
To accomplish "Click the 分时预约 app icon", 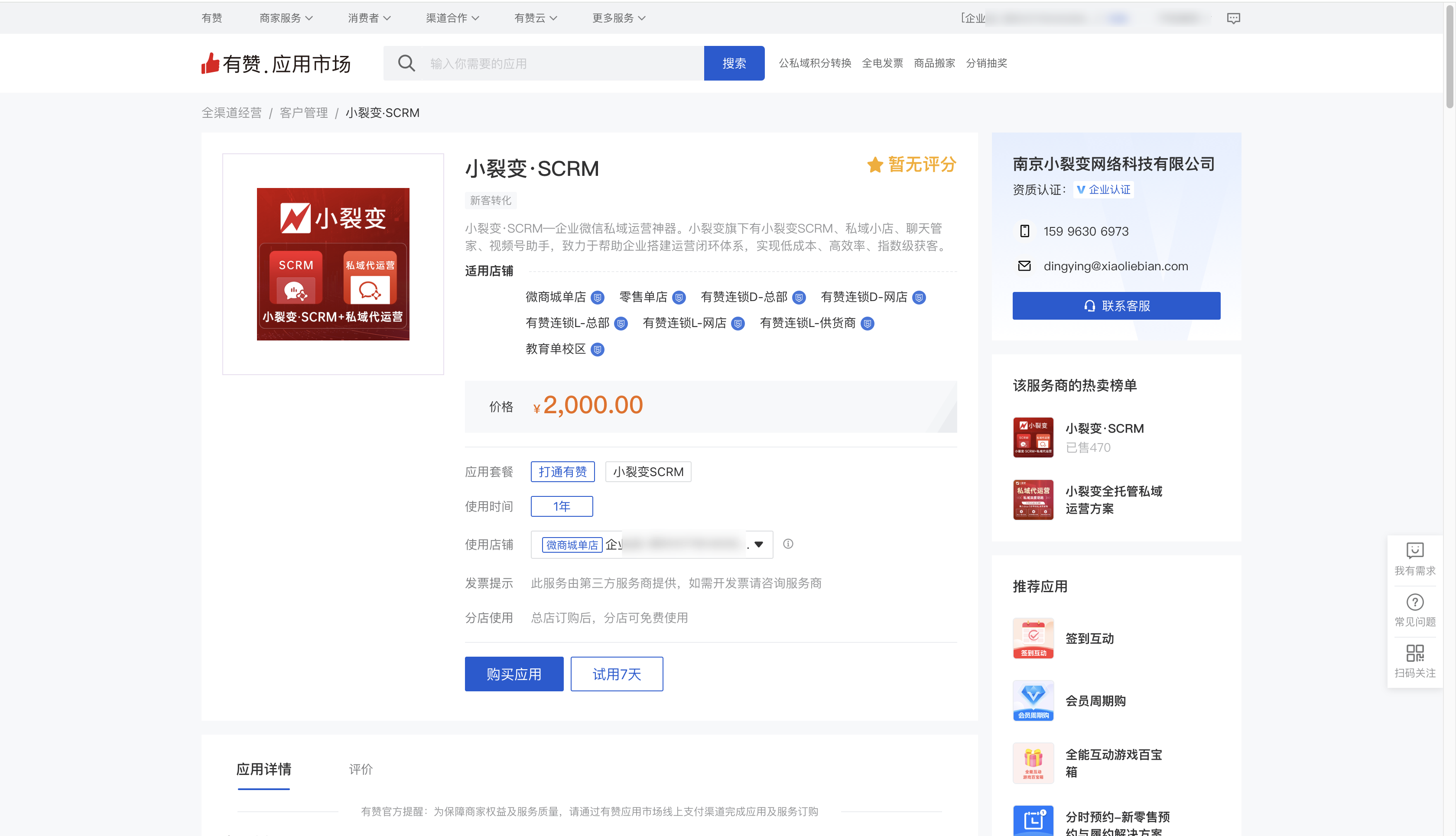I will coord(1033,820).
